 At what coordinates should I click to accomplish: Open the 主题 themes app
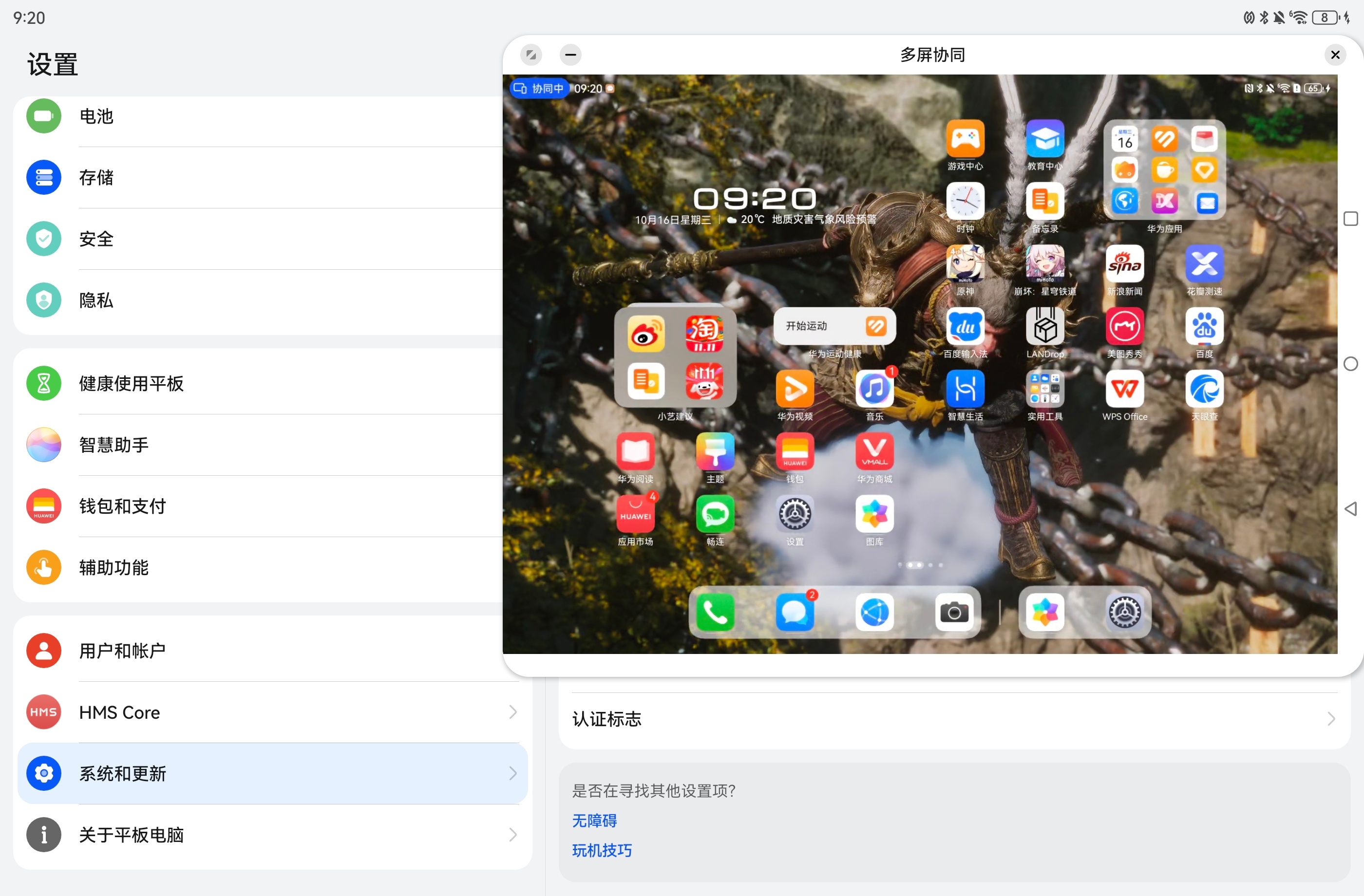click(715, 451)
